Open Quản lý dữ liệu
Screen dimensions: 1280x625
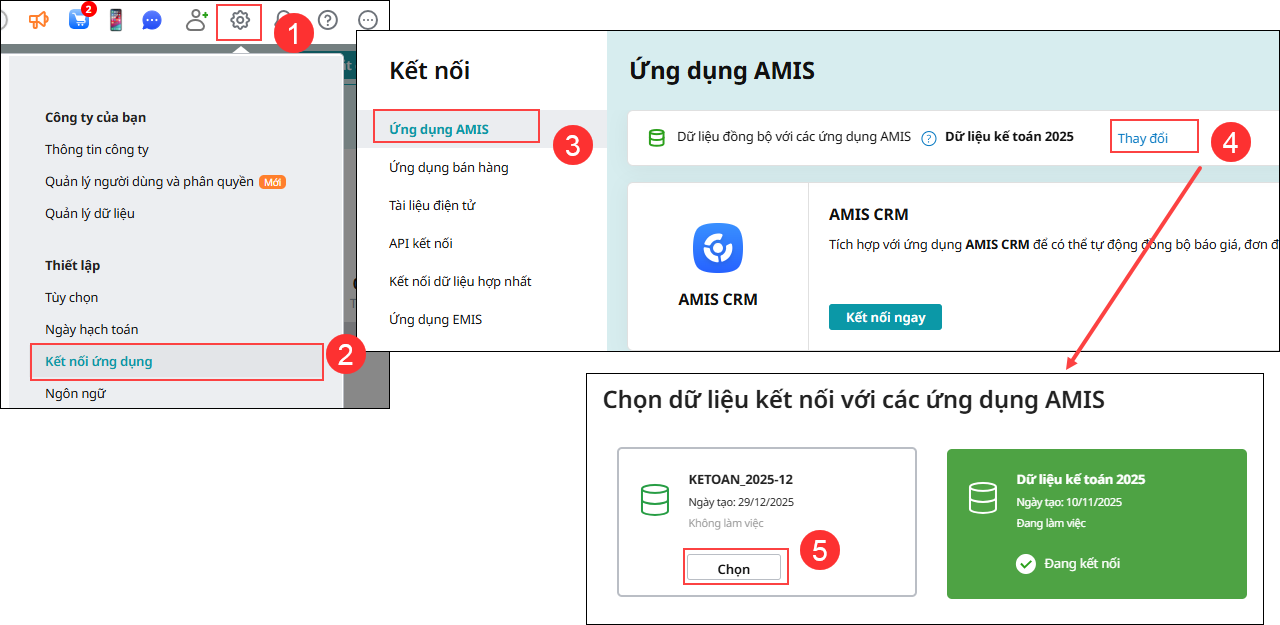tap(90, 213)
